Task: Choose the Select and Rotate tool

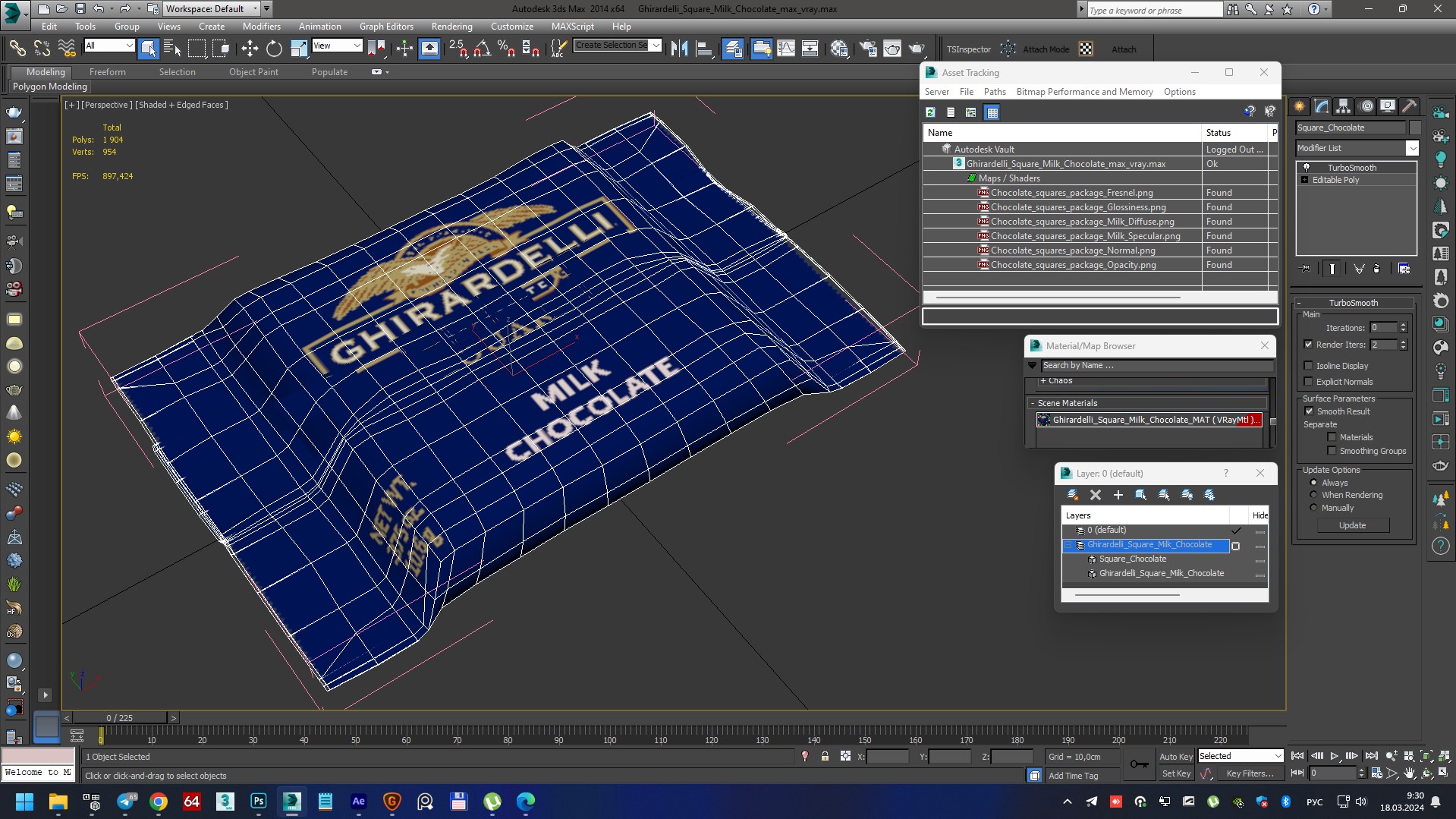Action: pyautogui.click(x=274, y=49)
